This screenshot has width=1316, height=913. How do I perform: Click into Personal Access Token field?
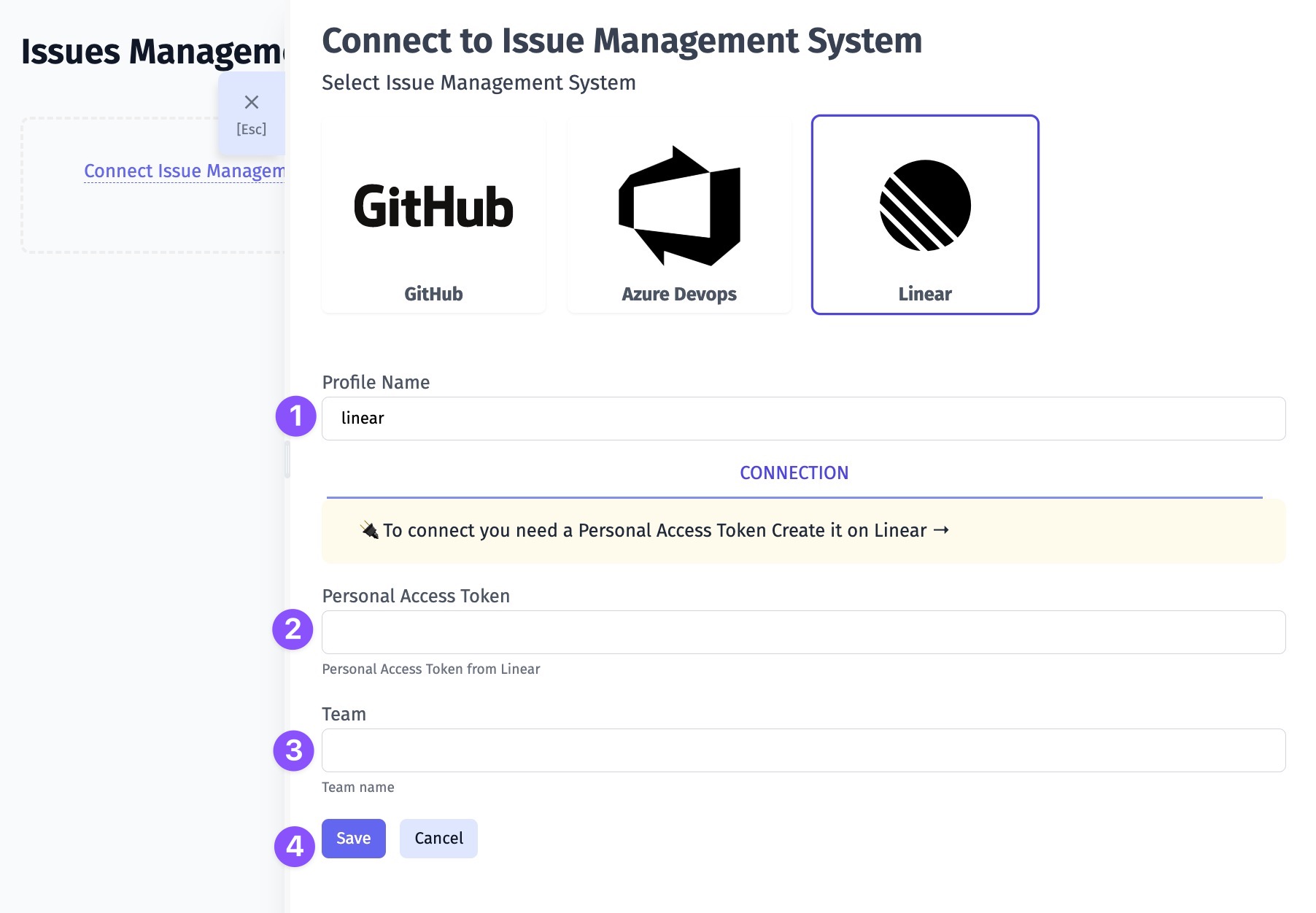(x=803, y=632)
